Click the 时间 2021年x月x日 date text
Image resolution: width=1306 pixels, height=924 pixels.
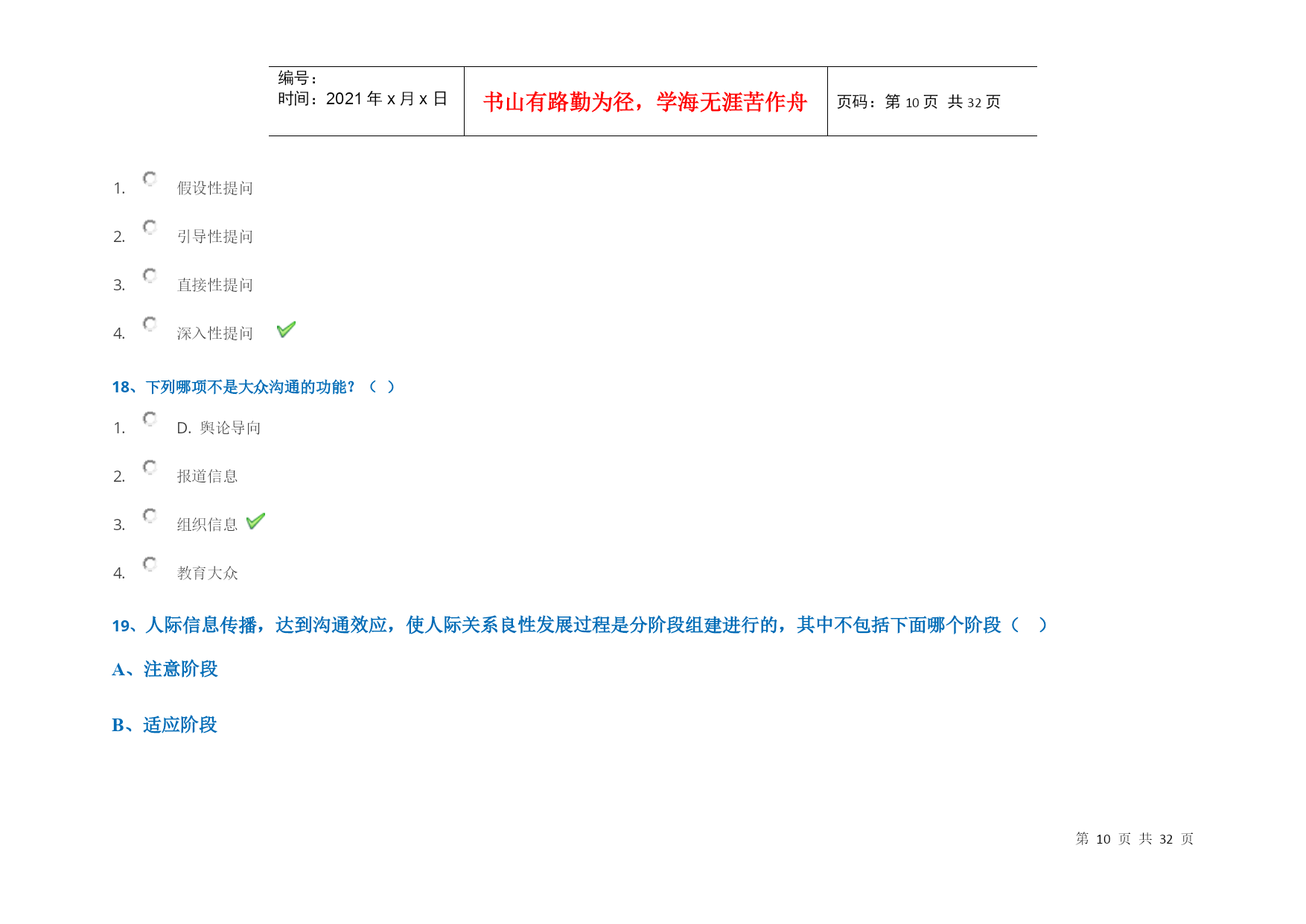click(363, 99)
